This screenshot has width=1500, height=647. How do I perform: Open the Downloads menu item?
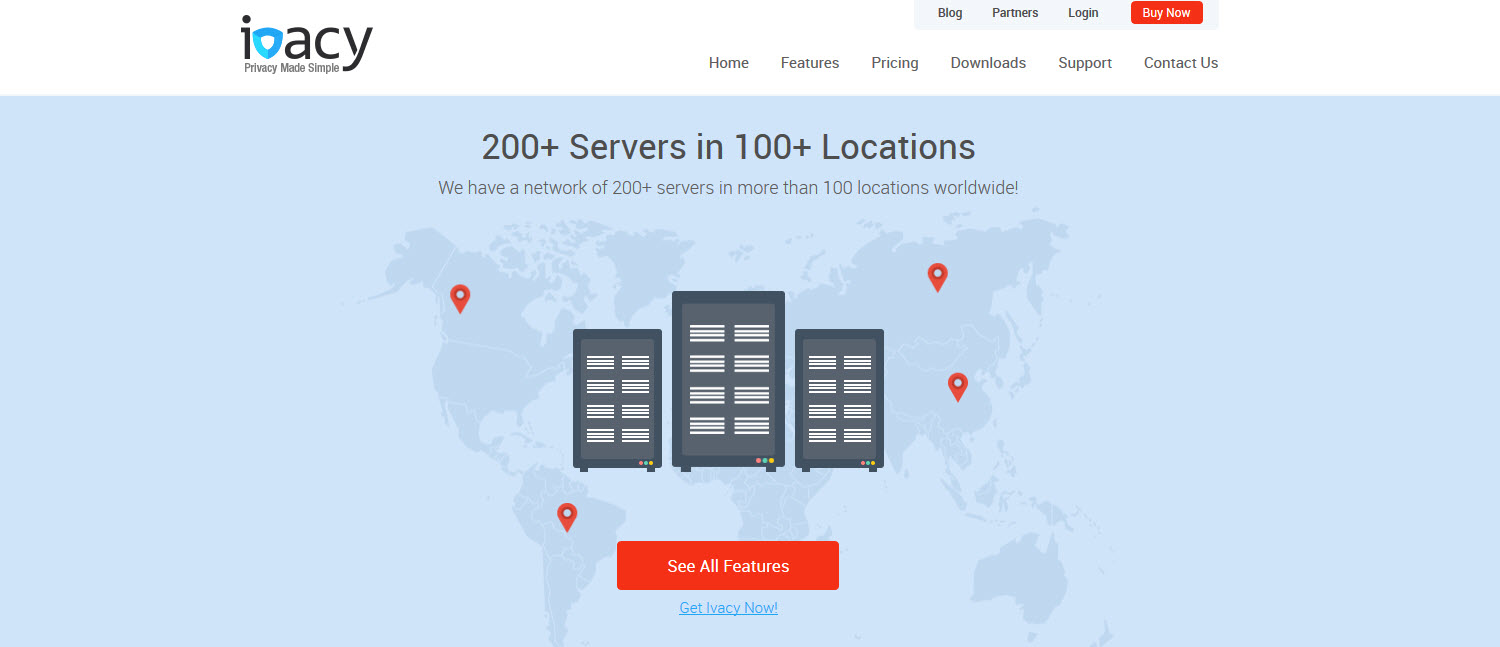[x=988, y=63]
